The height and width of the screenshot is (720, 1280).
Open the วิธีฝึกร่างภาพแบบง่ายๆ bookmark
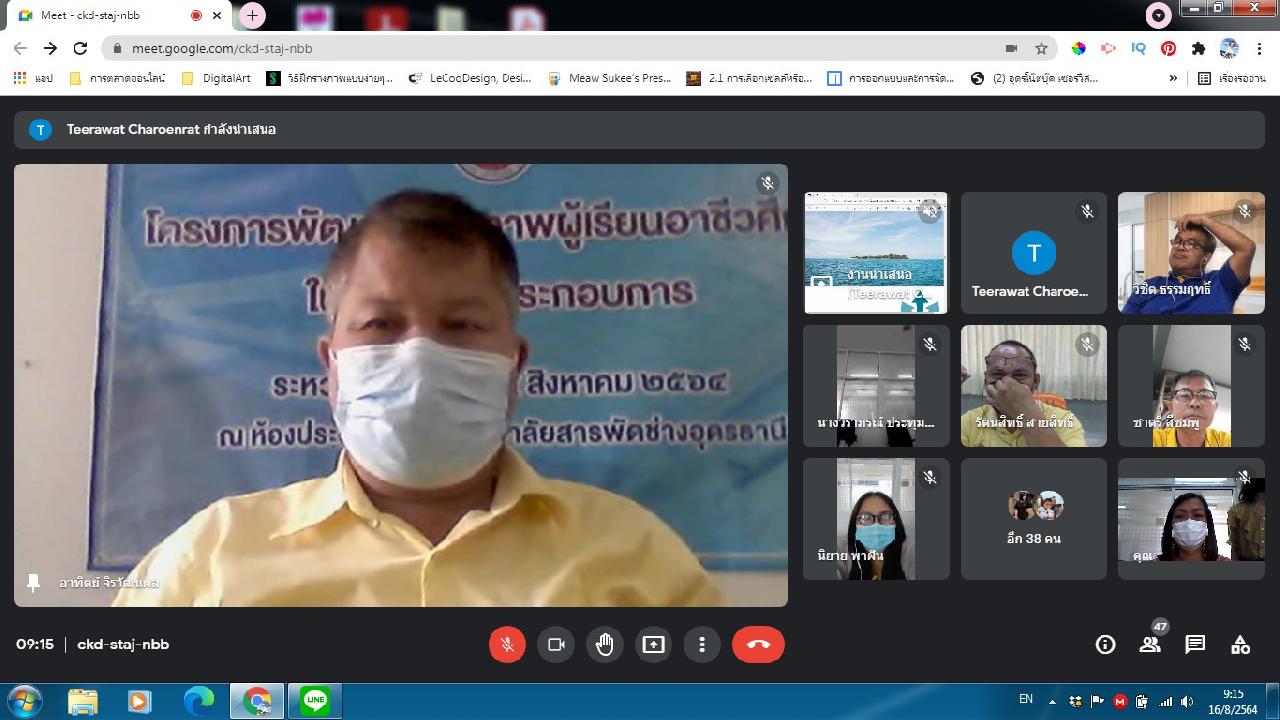point(330,78)
